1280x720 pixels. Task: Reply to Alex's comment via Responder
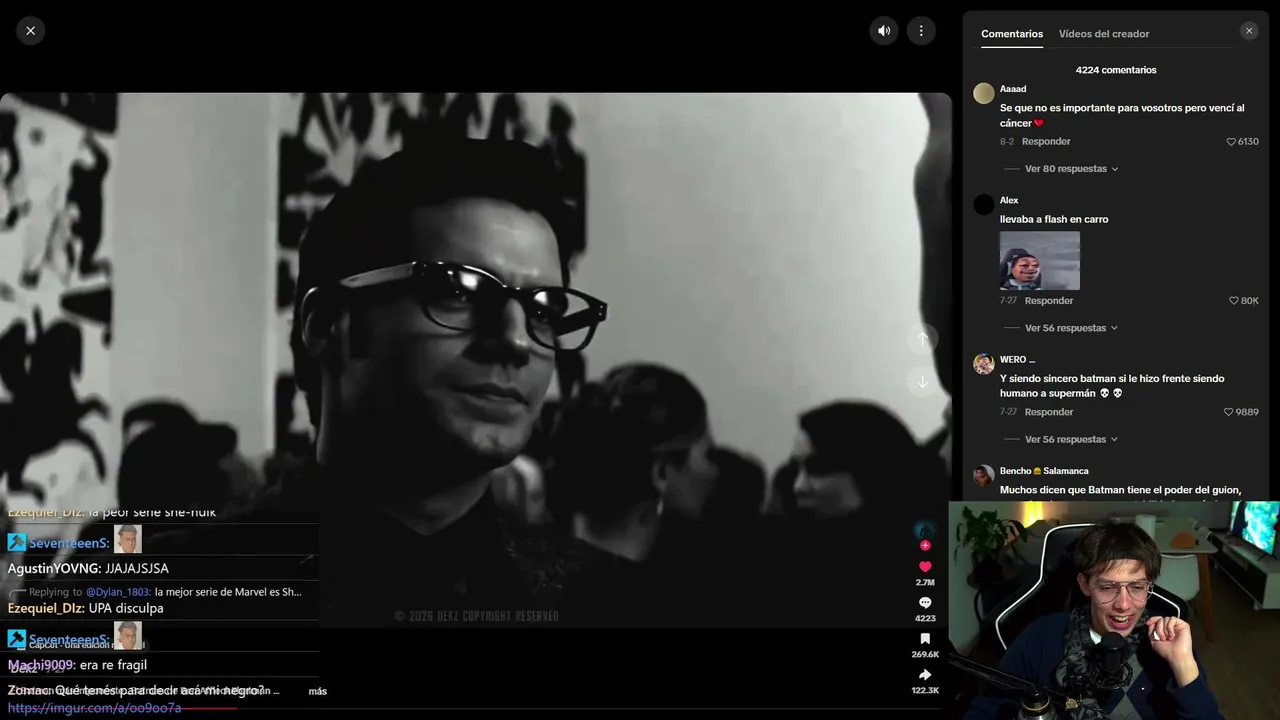[x=1049, y=301]
